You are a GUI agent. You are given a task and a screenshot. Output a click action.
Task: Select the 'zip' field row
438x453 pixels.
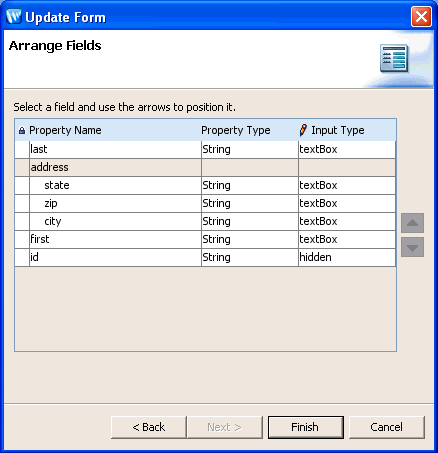(205, 203)
